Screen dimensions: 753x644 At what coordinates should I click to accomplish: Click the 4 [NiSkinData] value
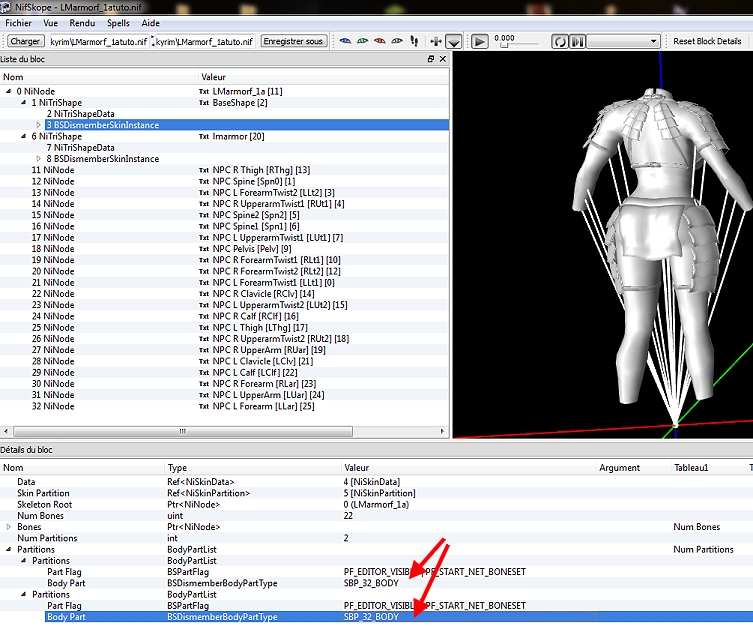[x=372, y=482]
